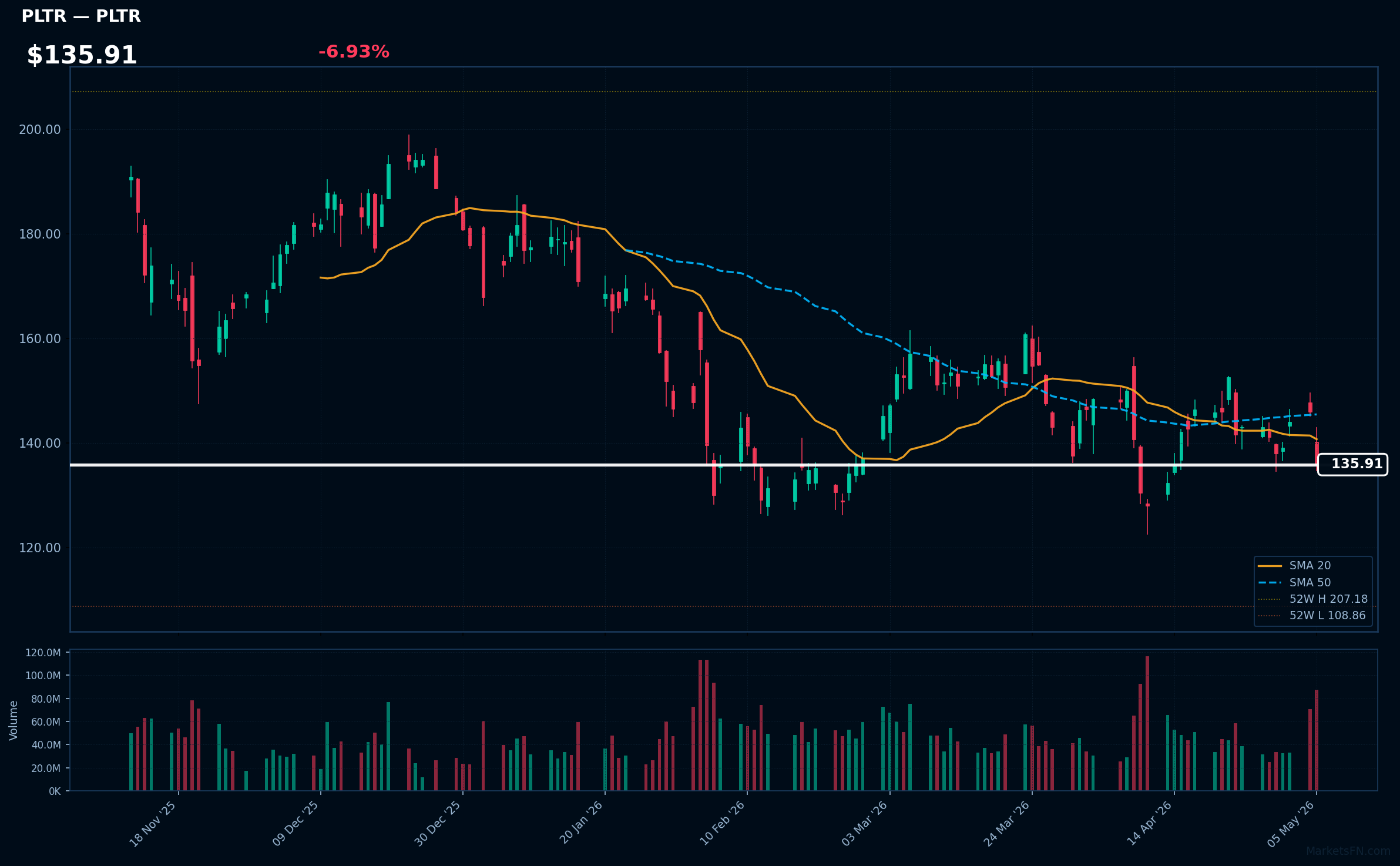This screenshot has height=866, width=1400.
Task: Click the 10 Feb '26 date label
Action: pos(722,823)
